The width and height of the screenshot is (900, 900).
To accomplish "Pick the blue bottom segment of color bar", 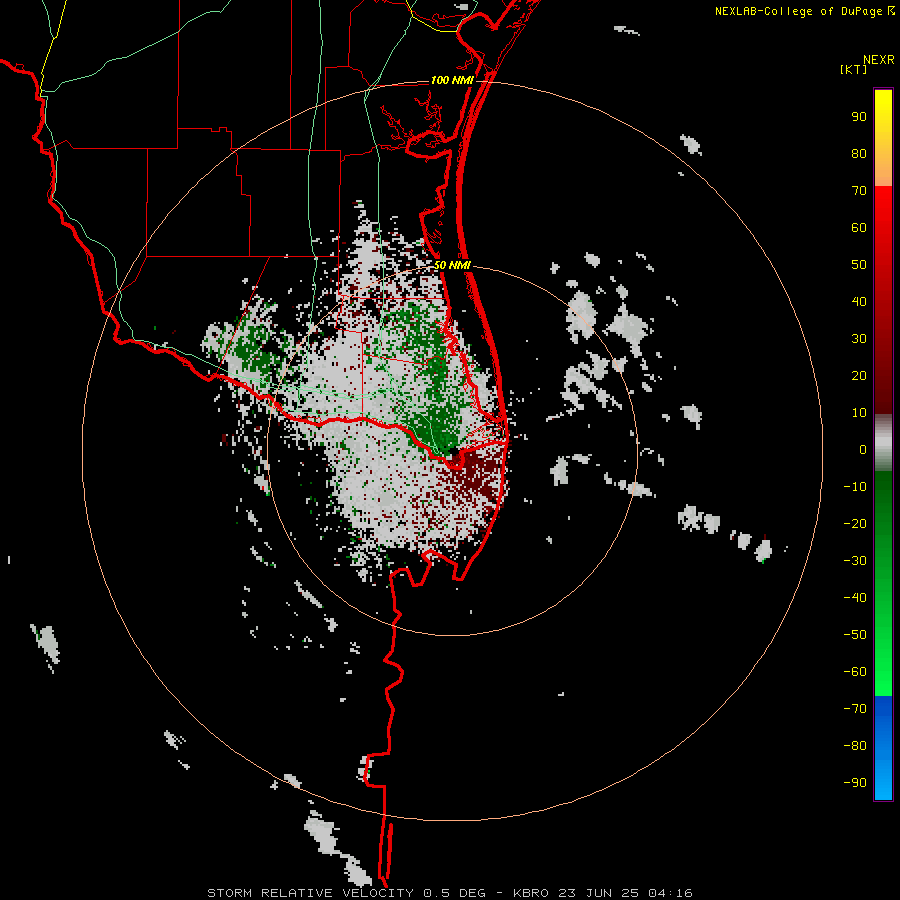I will pos(883,748).
